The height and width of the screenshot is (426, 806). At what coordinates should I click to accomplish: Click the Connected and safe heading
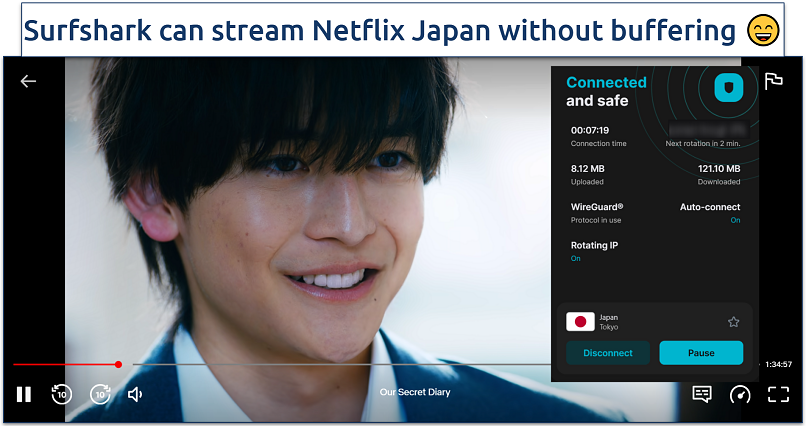(x=607, y=91)
